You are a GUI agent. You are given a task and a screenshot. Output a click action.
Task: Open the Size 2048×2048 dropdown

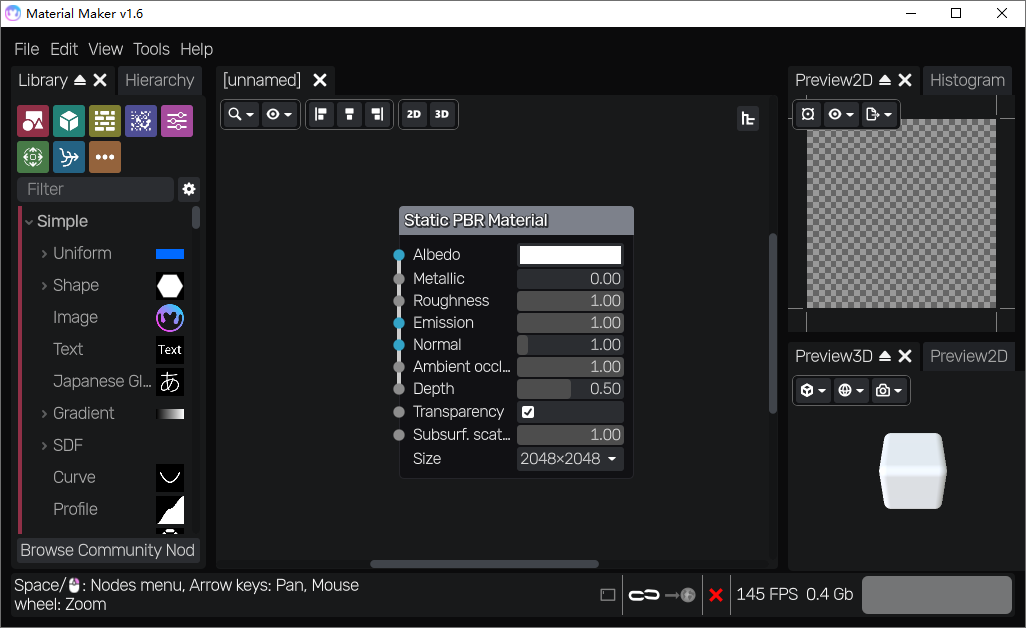(x=569, y=459)
